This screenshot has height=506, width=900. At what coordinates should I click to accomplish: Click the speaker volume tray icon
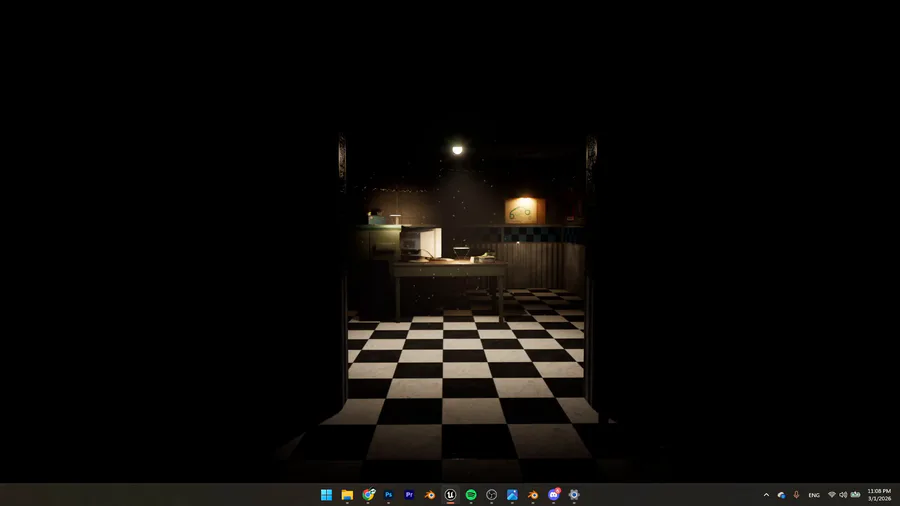(x=843, y=495)
